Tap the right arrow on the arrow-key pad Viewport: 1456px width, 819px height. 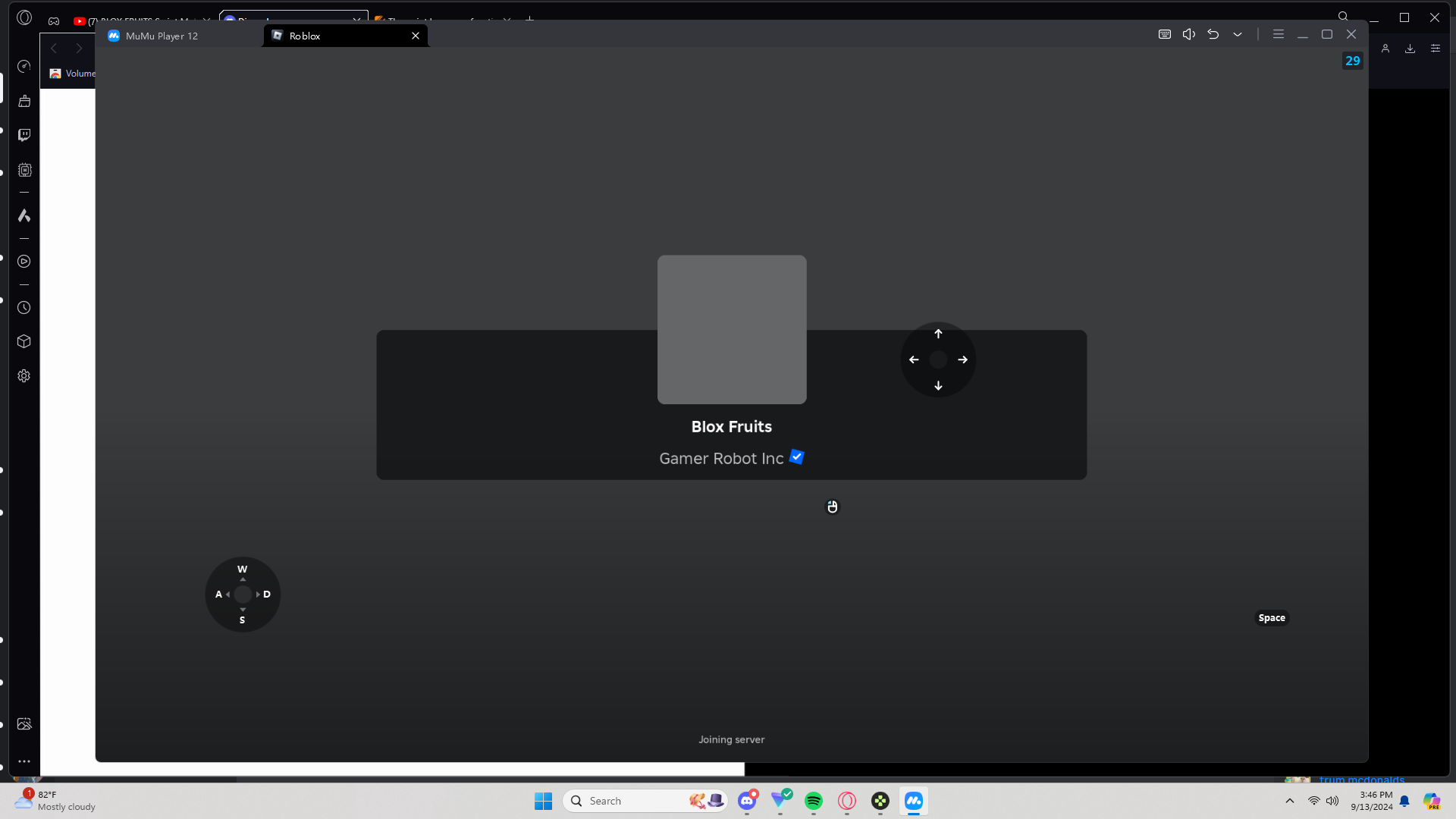click(962, 359)
